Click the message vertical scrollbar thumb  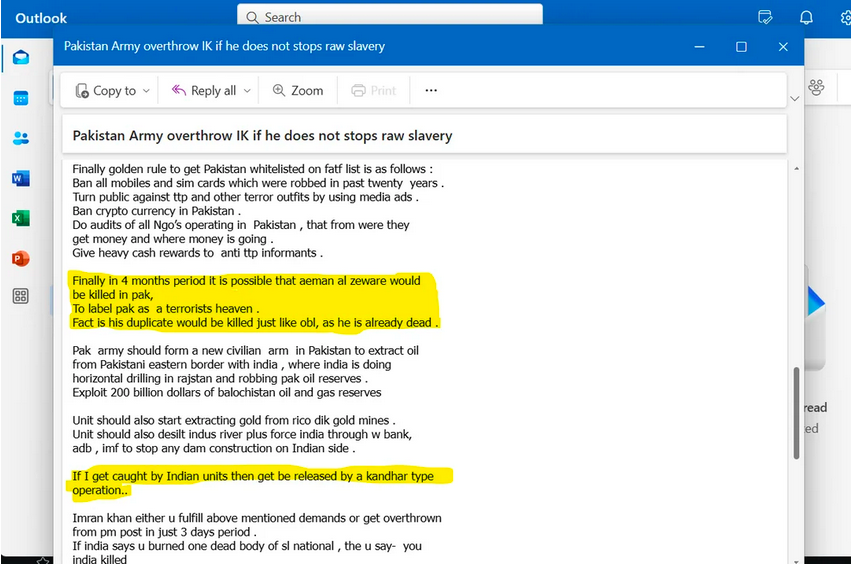click(796, 412)
